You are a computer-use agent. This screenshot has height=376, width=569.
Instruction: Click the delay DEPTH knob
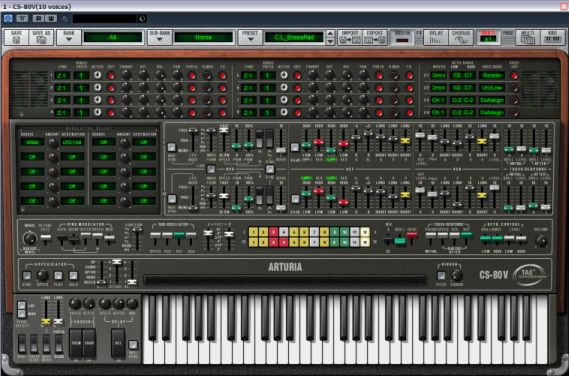point(119,303)
